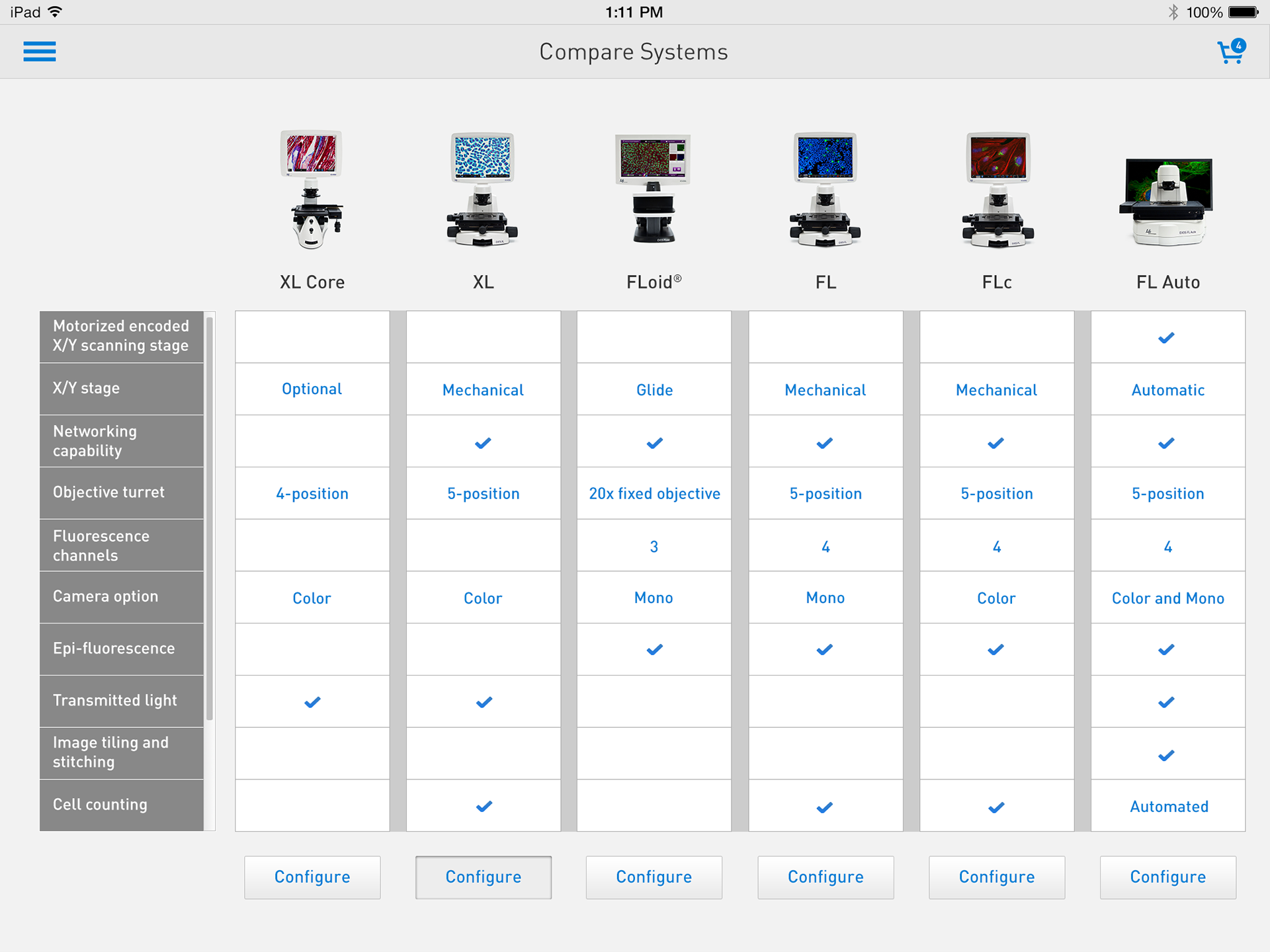Click 'Automated' cell counting cell

click(1169, 807)
